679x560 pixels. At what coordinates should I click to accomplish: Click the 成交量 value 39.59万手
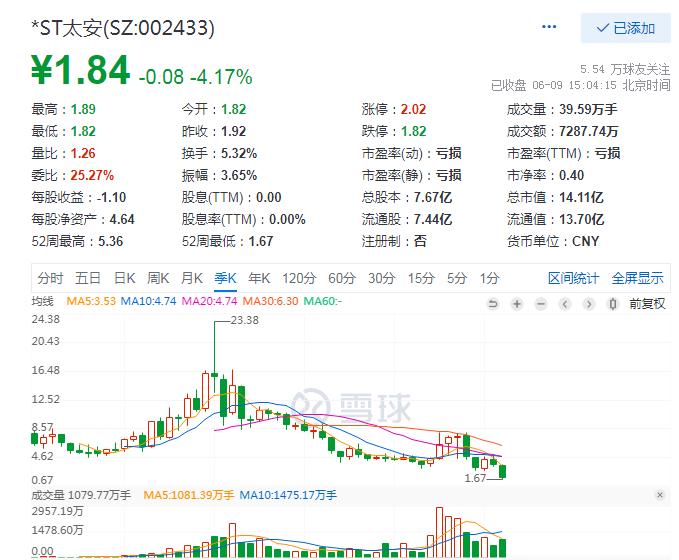point(588,109)
